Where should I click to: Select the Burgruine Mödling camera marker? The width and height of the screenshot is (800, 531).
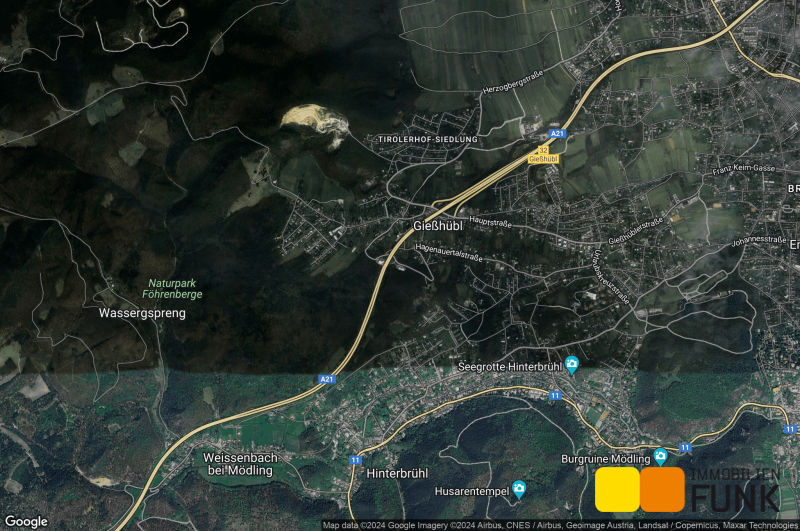660,457
